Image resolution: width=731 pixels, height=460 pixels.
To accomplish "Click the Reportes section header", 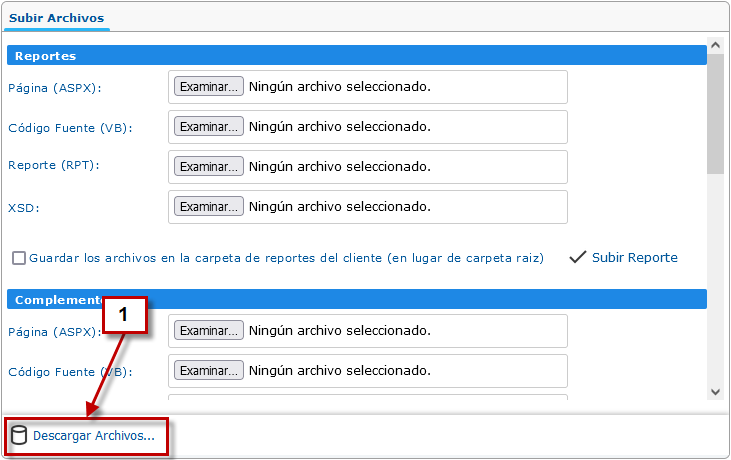I will pos(357,56).
